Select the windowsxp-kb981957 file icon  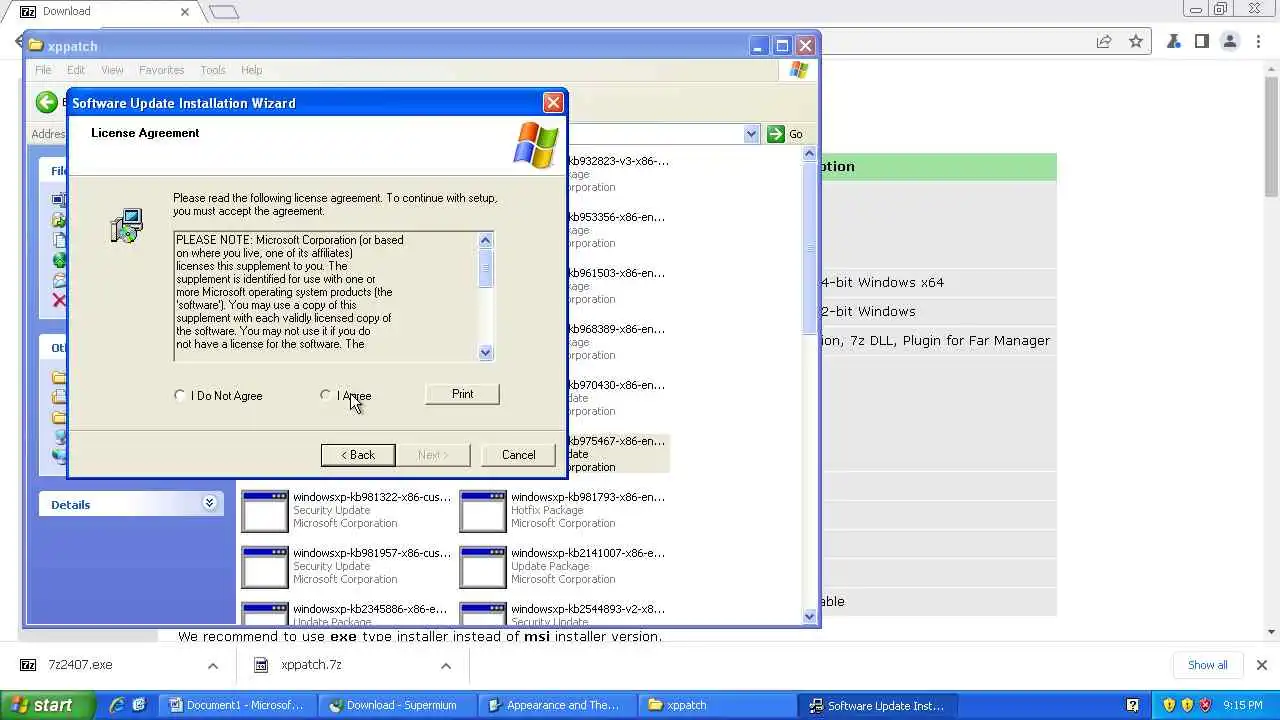click(264, 566)
